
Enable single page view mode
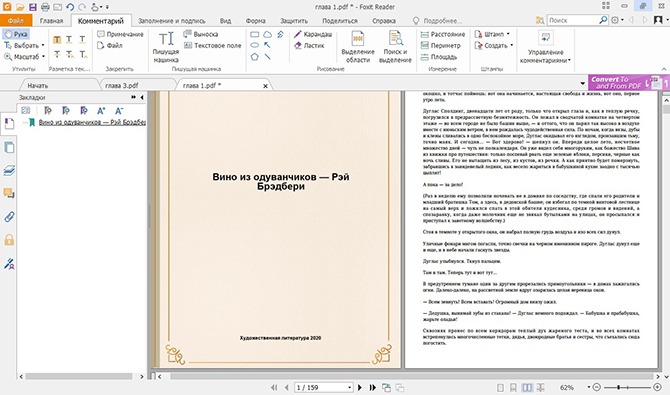tap(500, 387)
